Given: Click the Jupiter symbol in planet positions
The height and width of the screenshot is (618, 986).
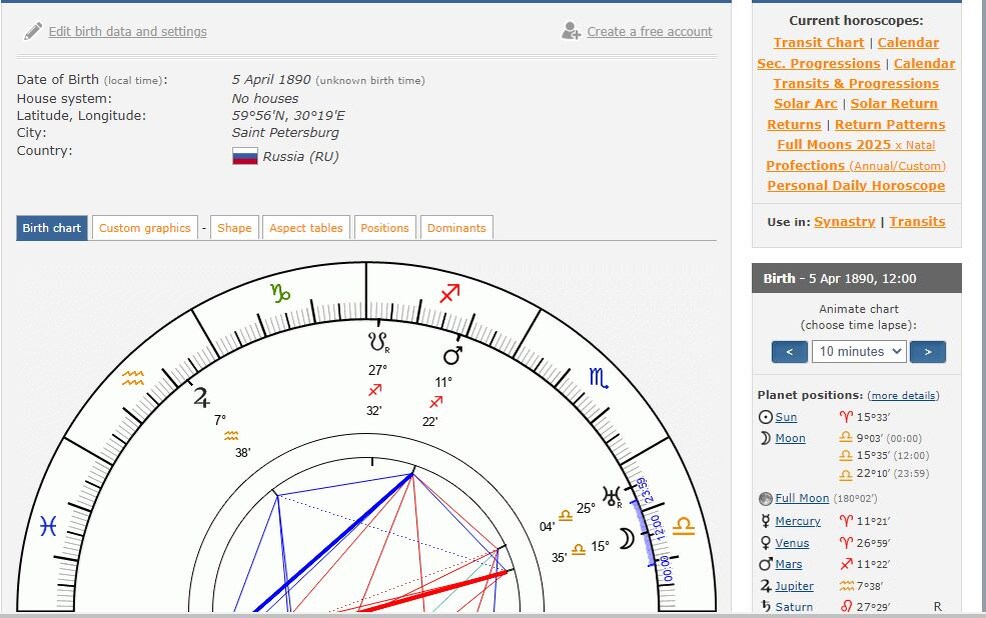Looking at the screenshot, I should tap(765, 586).
